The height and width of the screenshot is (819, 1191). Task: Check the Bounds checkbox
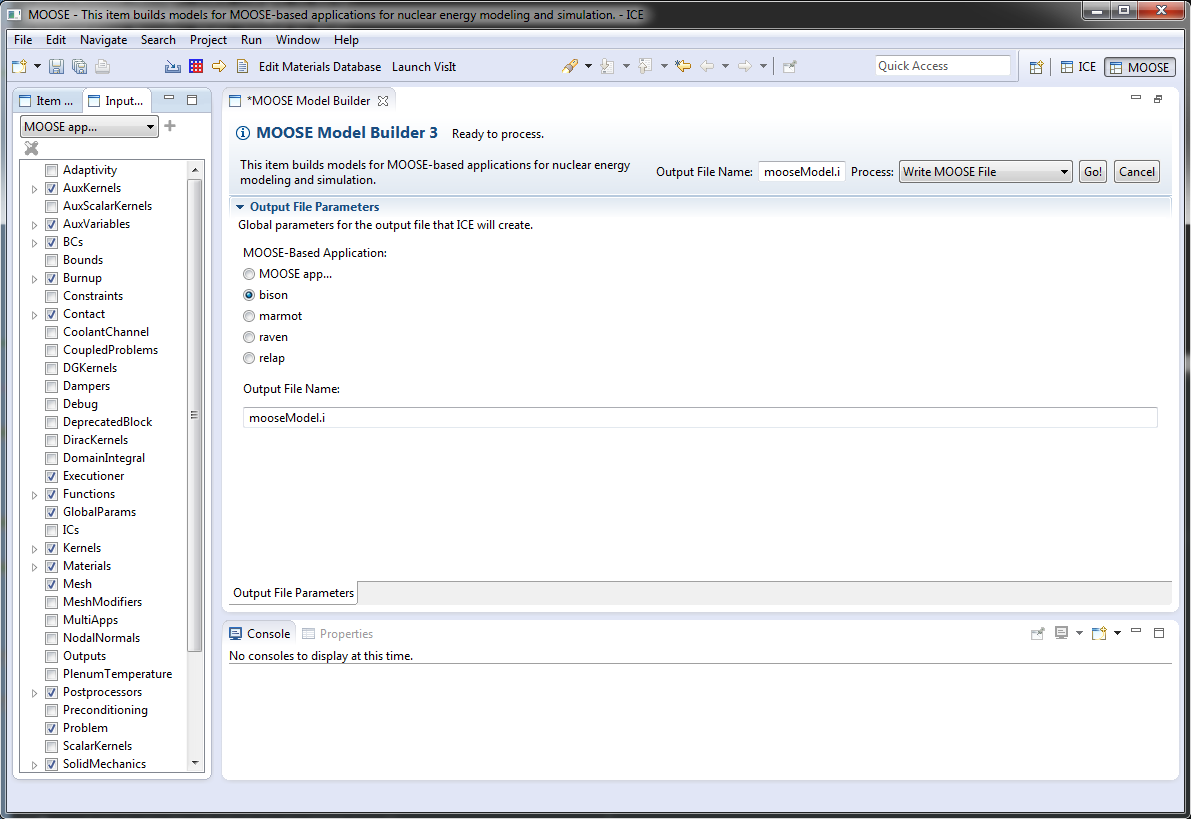coord(52,261)
